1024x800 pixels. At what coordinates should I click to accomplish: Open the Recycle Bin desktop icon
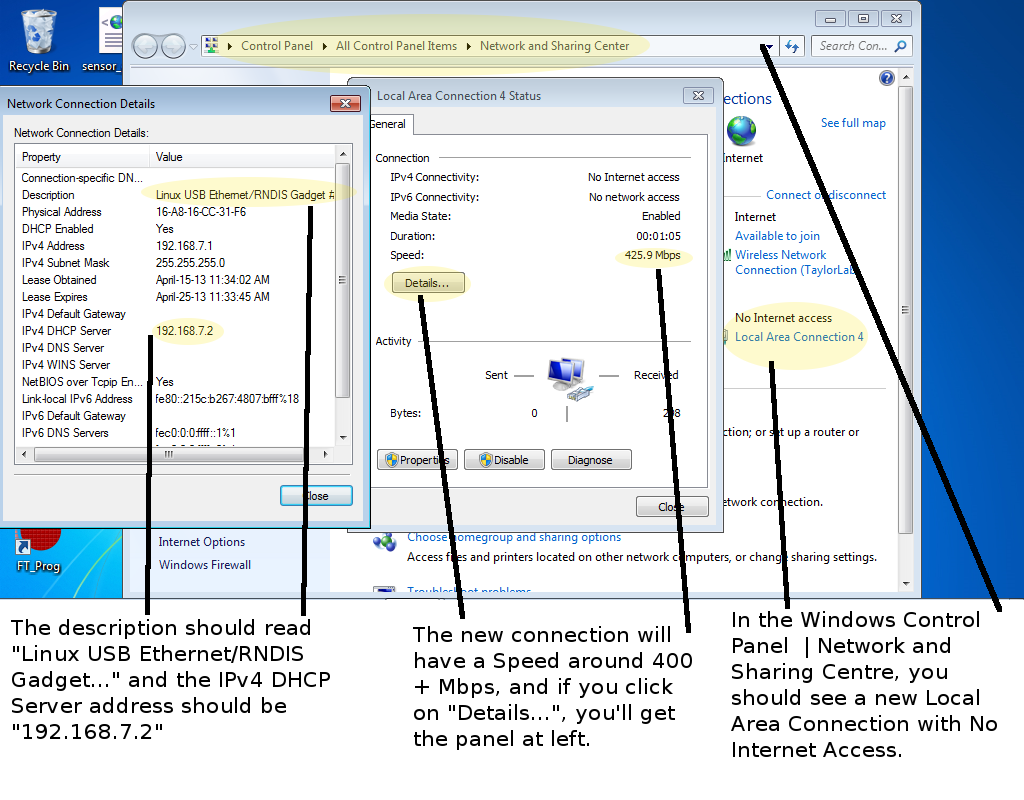pyautogui.click(x=39, y=40)
